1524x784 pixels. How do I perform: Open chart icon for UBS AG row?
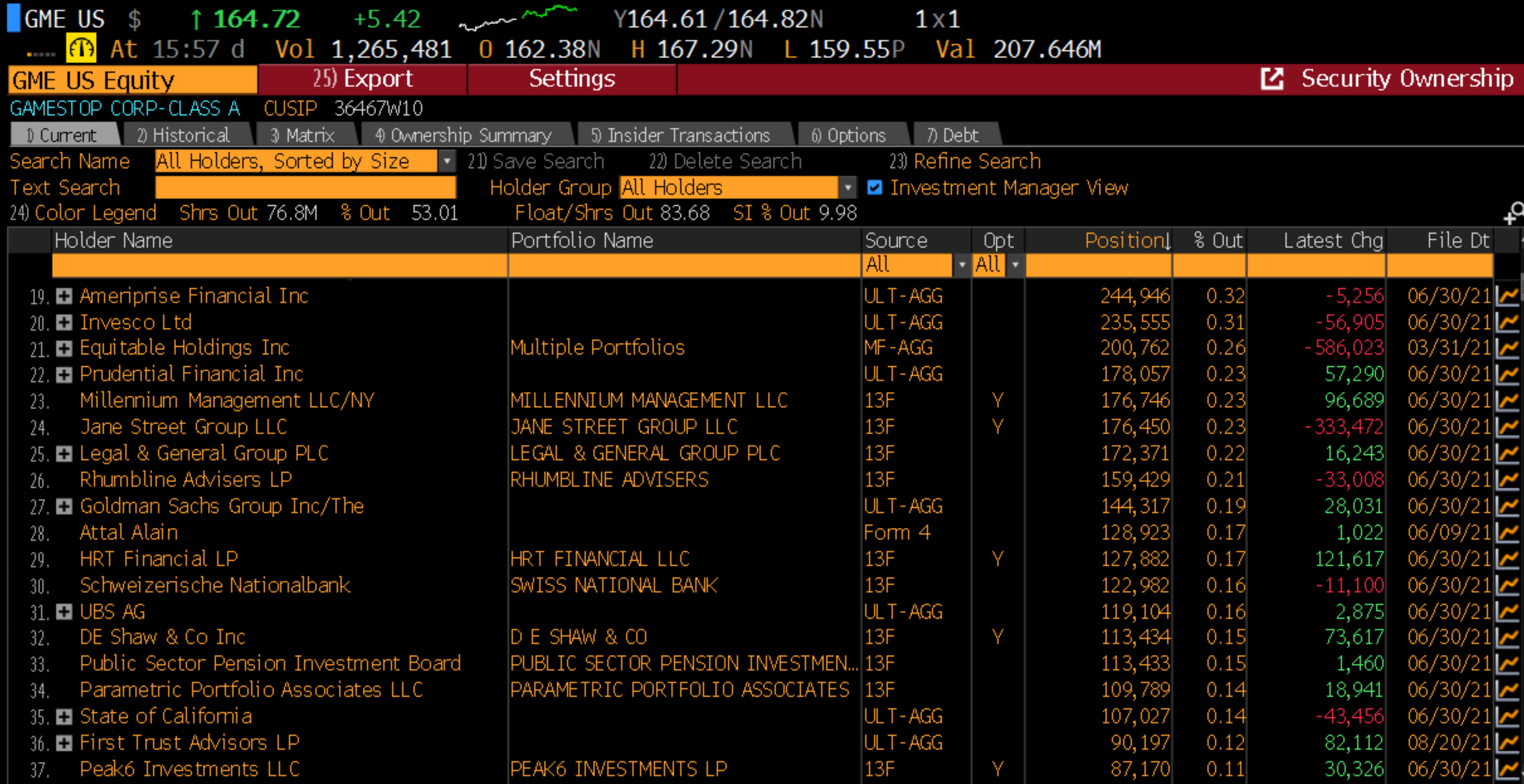(x=1507, y=611)
